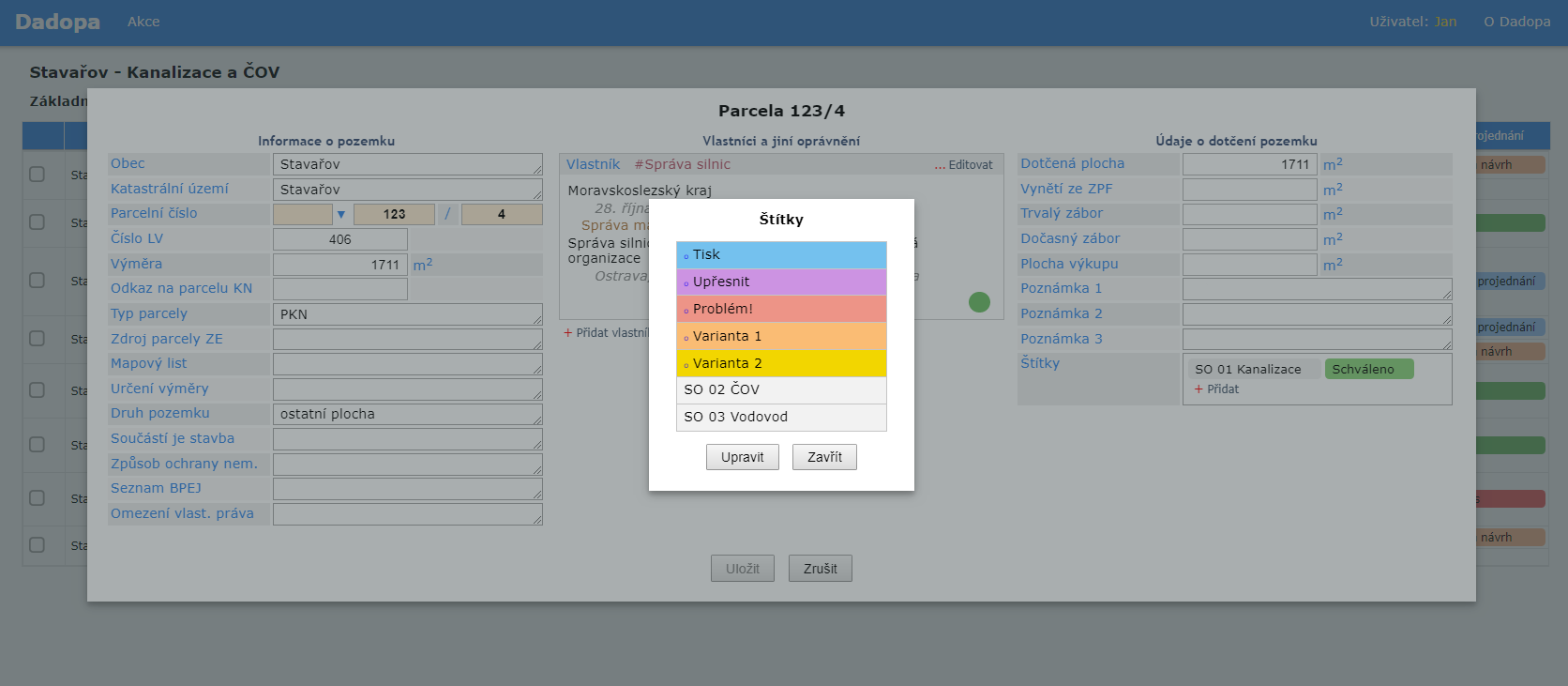
Task: Open the Akce menu in top bar
Action: point(143,22)
